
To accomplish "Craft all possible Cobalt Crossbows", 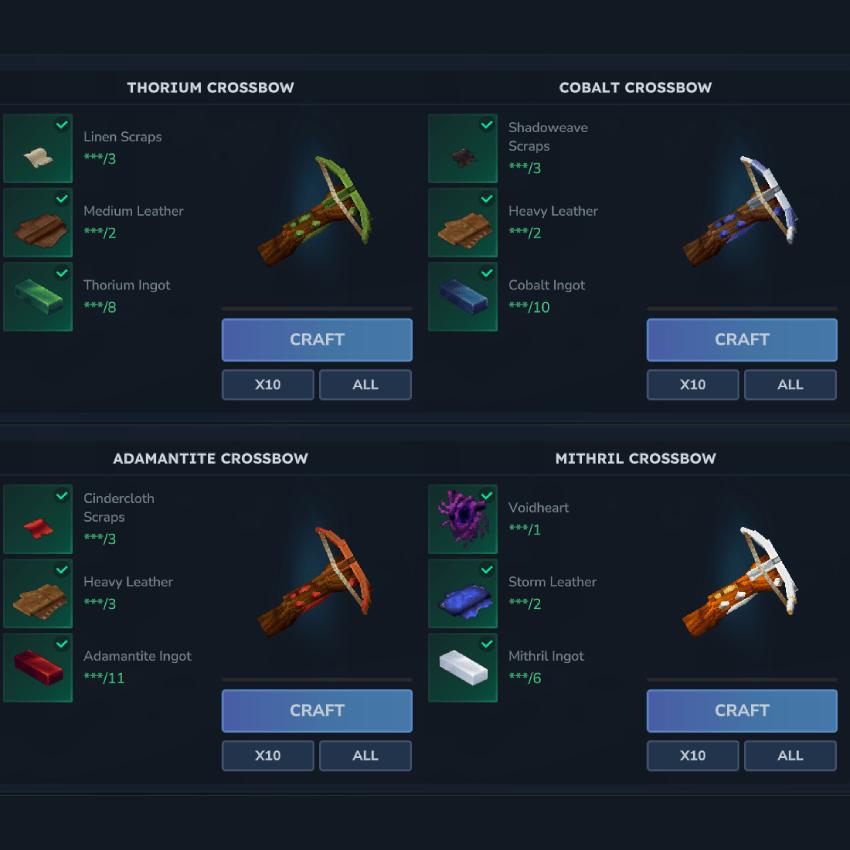I will (x=790, y=385).
